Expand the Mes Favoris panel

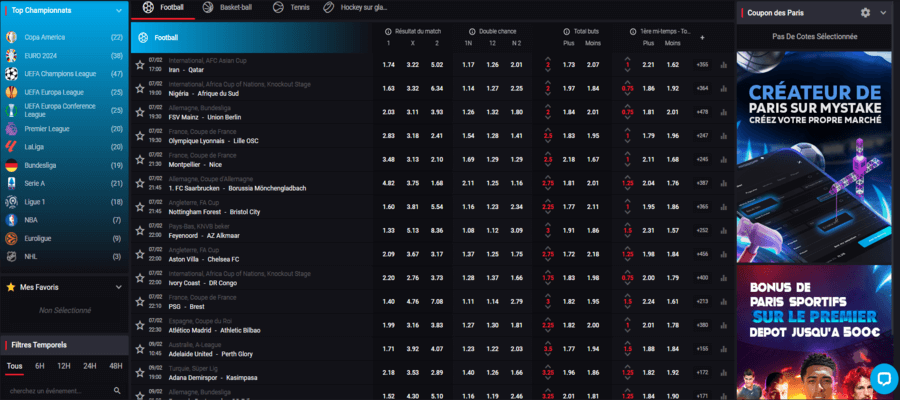[x=119, y=287]
